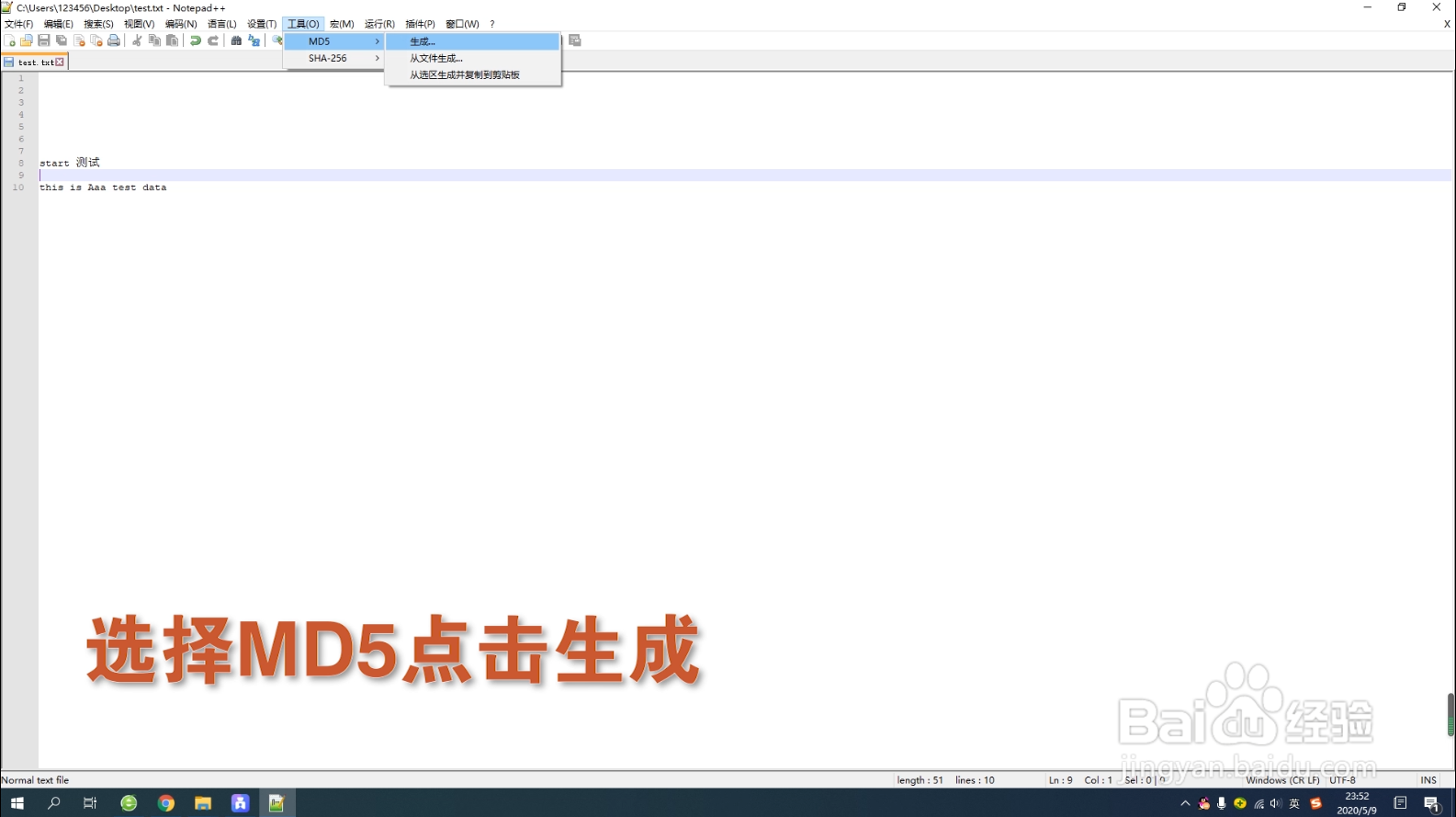Click the 英 input language indicator
This screenshot has height=817, width=1456.
[x=1294, y=803]
